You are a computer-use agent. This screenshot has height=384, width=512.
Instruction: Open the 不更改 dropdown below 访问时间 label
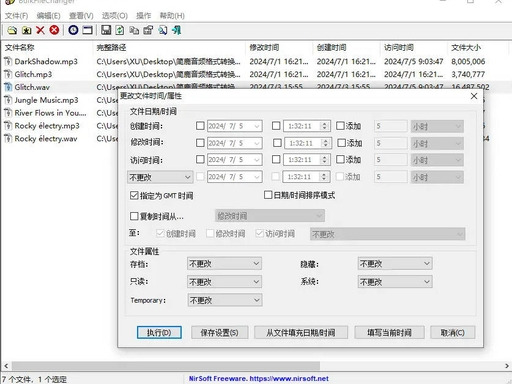160,177
